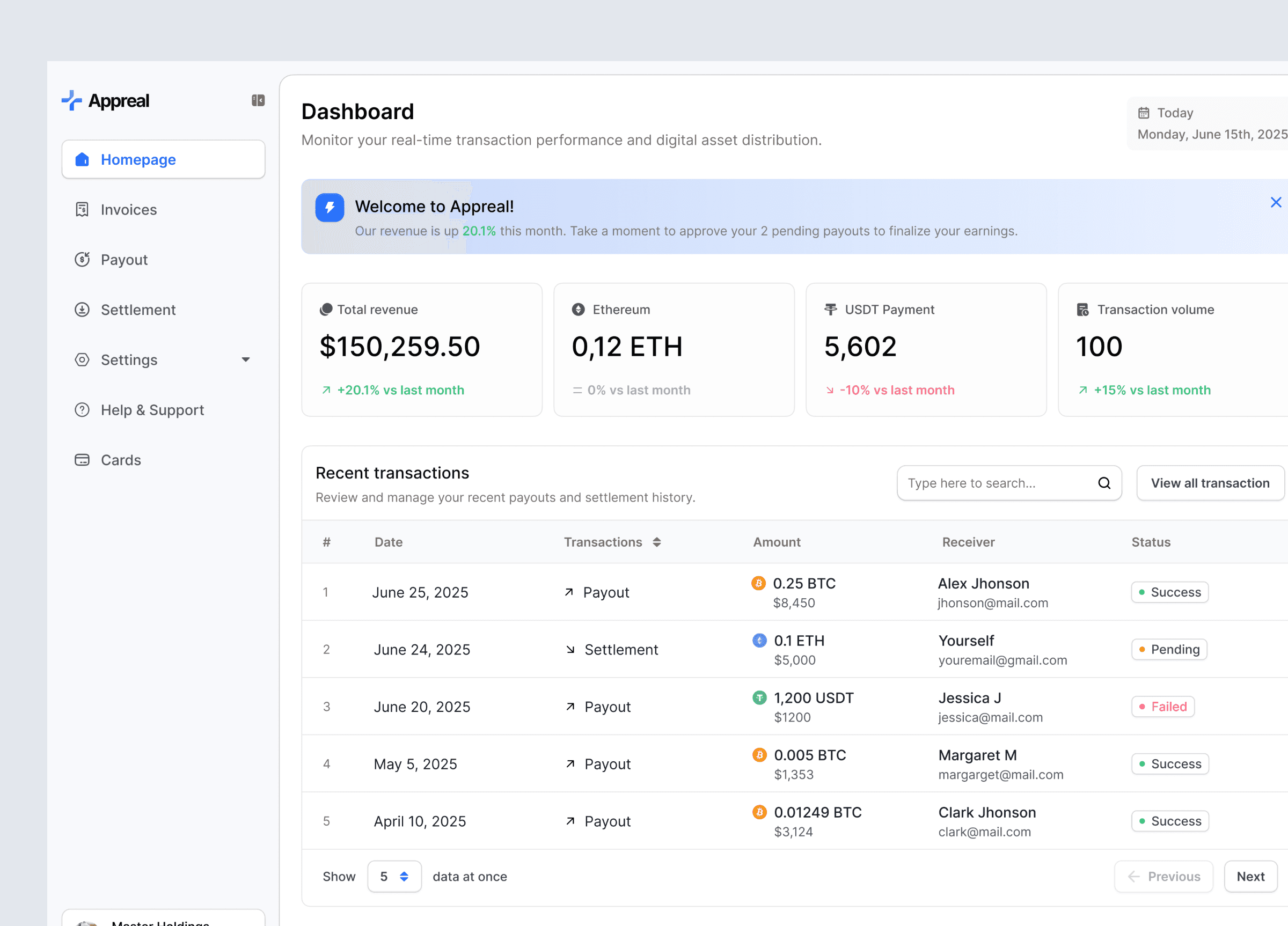Click the Pending status badge
This screenshot has width=1288, height=926.
click(1169, 650)
